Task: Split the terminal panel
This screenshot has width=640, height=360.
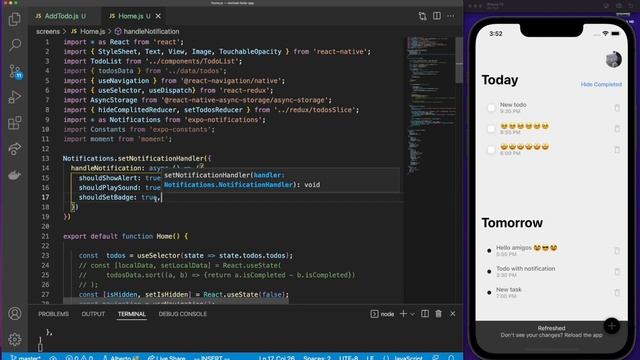Action: coord(425,313)
